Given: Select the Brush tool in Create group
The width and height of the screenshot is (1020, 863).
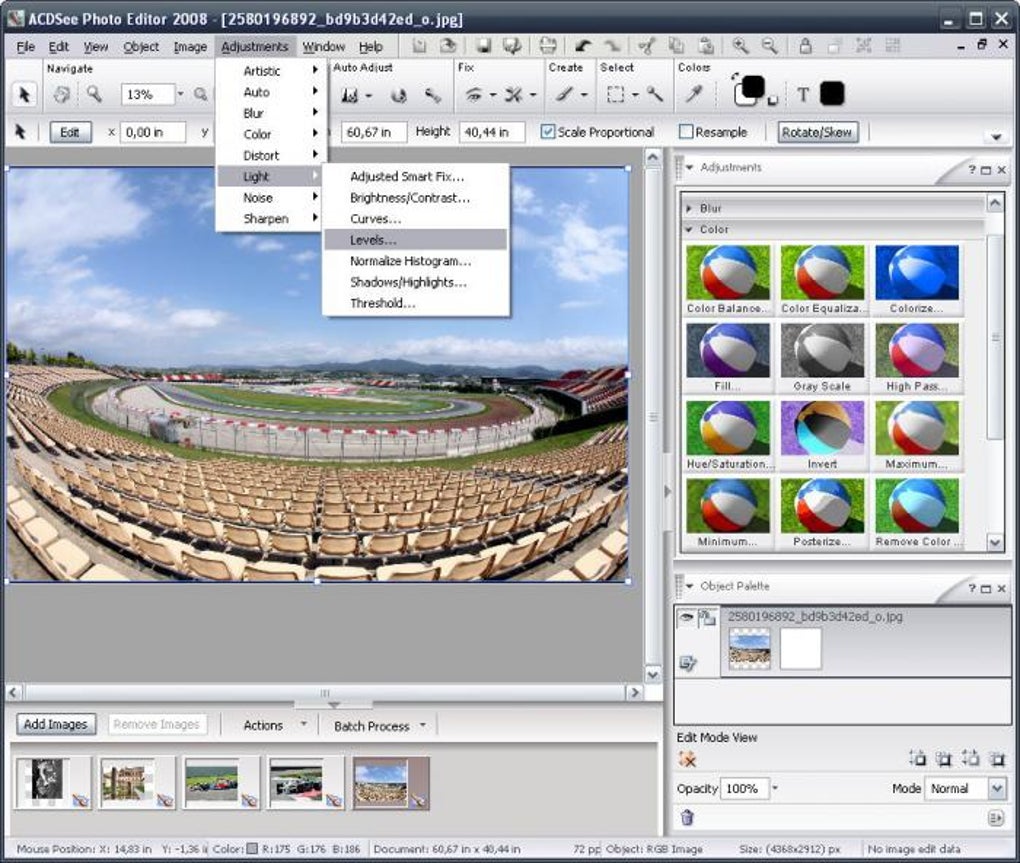Looking at the screenshot, I should coord(564,95).
